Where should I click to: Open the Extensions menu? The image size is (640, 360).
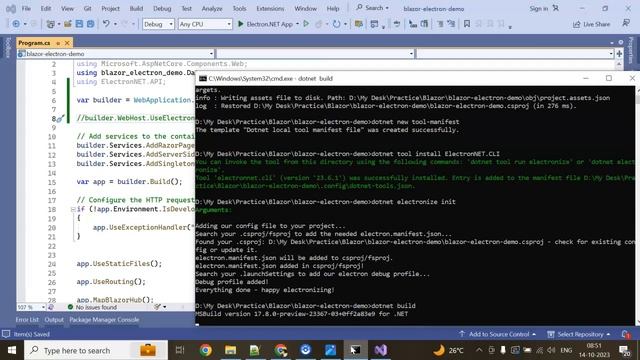click(x=270, y=8)
